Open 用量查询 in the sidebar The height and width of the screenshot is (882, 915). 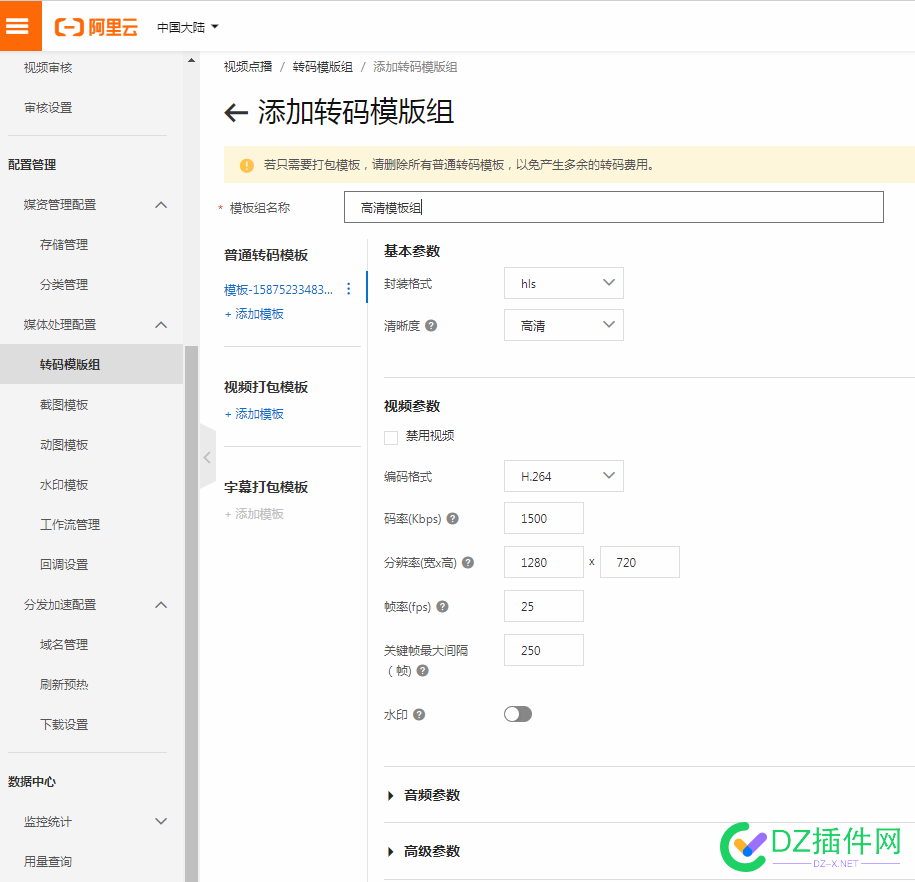[48, 862]
